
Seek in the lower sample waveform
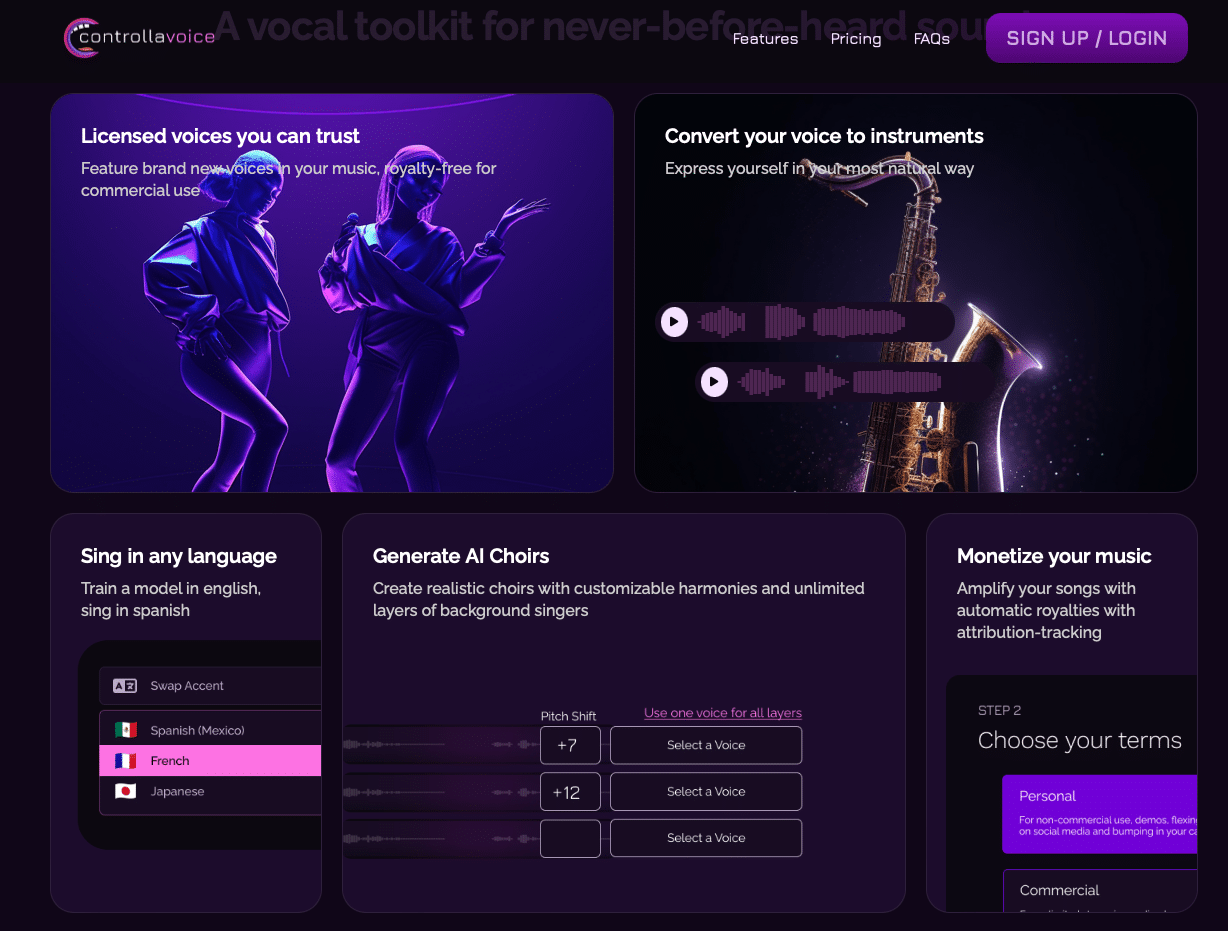pos(840,382)
